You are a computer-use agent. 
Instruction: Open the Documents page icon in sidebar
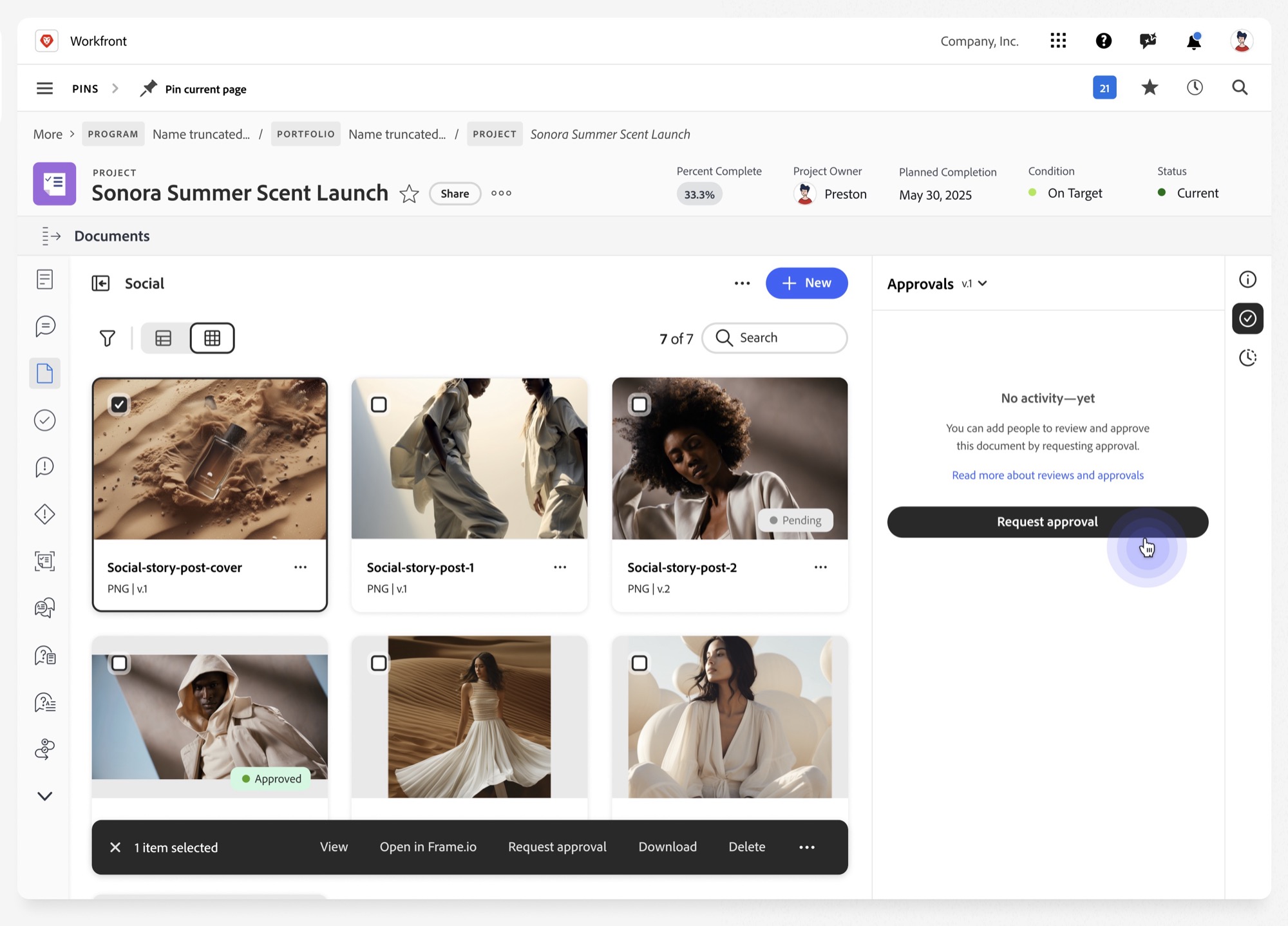tap(44, 373)
